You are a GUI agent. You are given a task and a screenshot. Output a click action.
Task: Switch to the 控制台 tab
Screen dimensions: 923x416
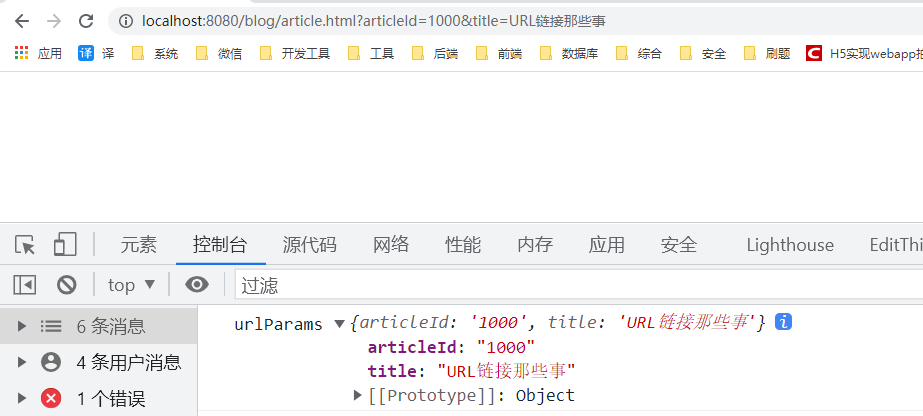tap(220, 244)
